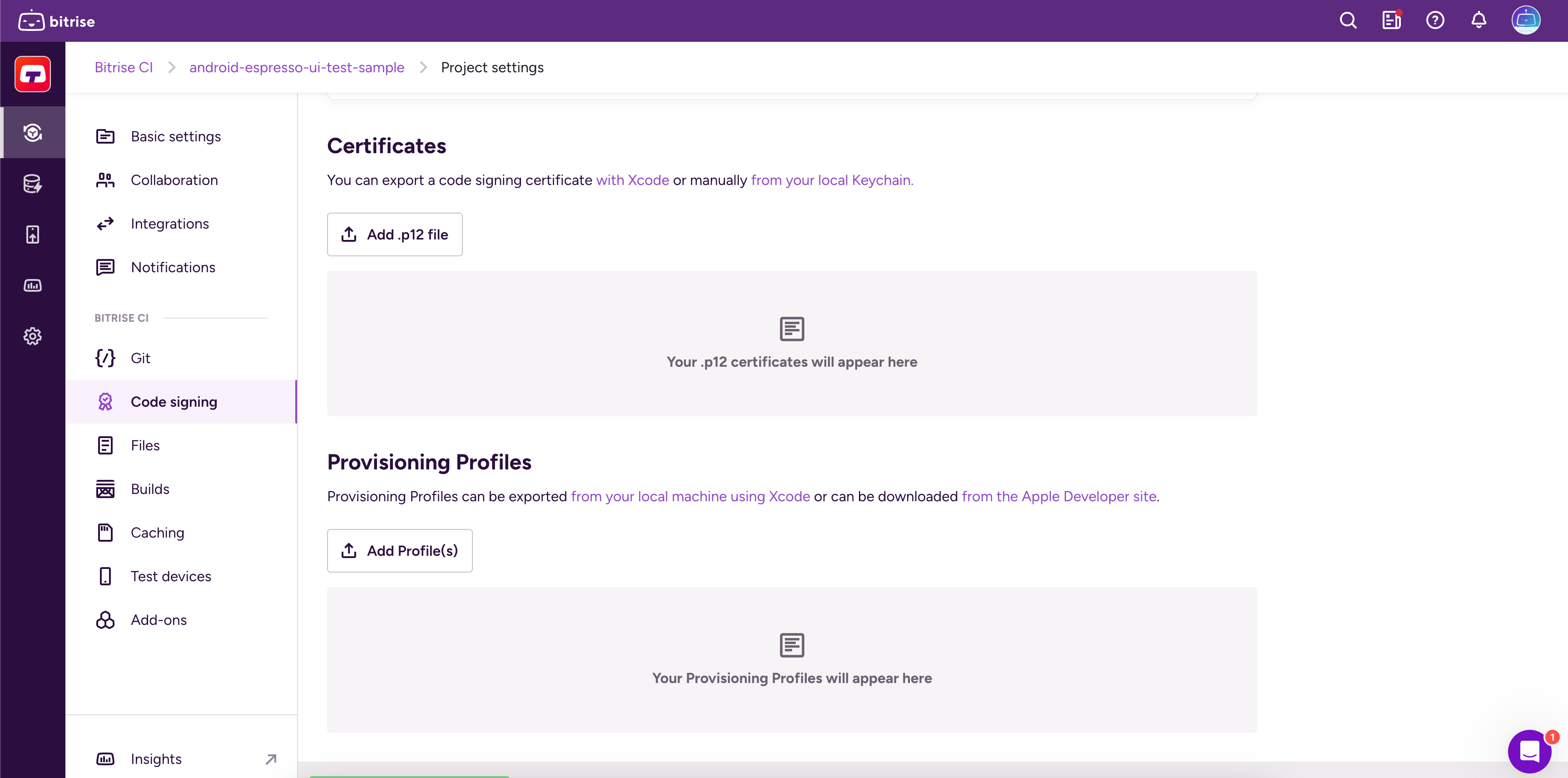Open 'from the Apple Developer site' link
This screenshot has height=778, width=1568.
click(x=1058, y=496)
